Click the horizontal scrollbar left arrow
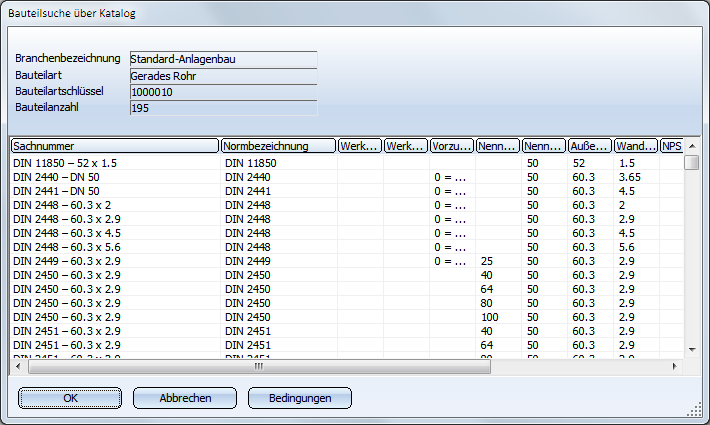Viewport: 710px width, 425px height. point(18,366)
